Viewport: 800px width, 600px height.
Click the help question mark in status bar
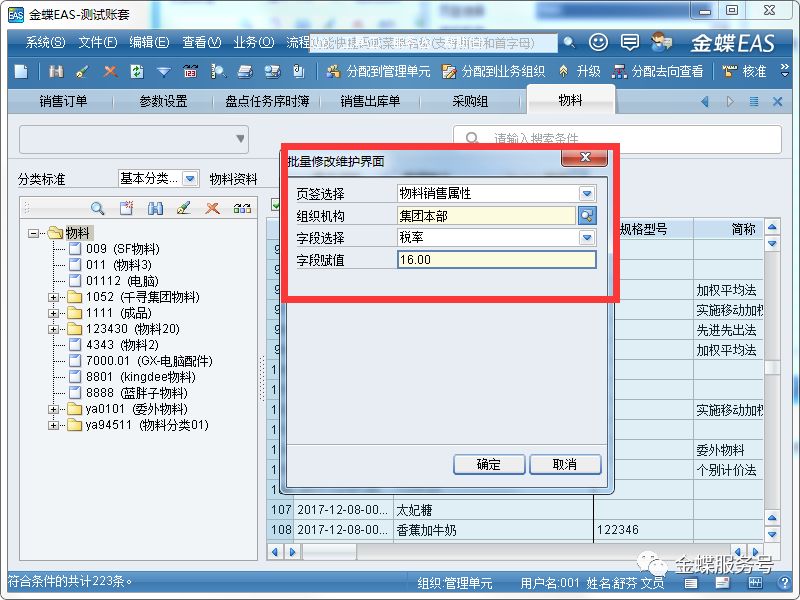[785, 583]
